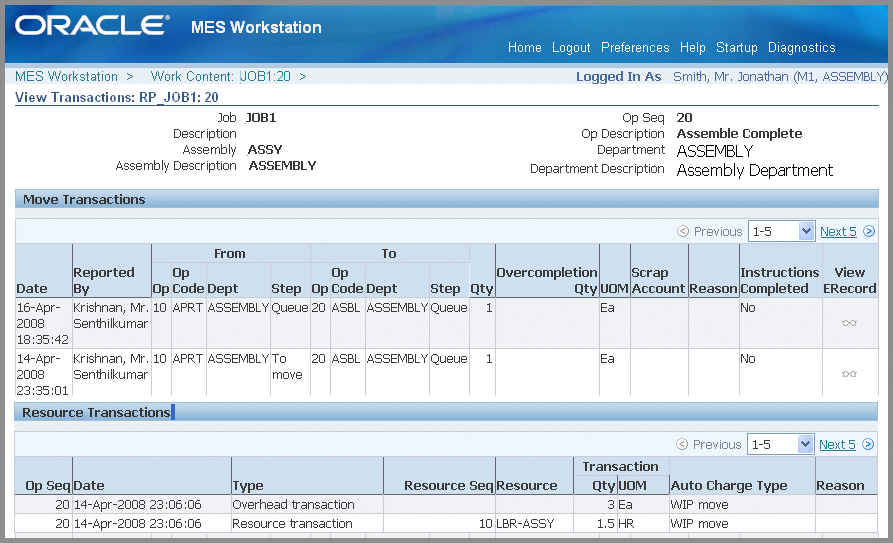This screenshot has height=543, width=893.
Task: Click the Assemble Complete op description value
Action: 739,134
